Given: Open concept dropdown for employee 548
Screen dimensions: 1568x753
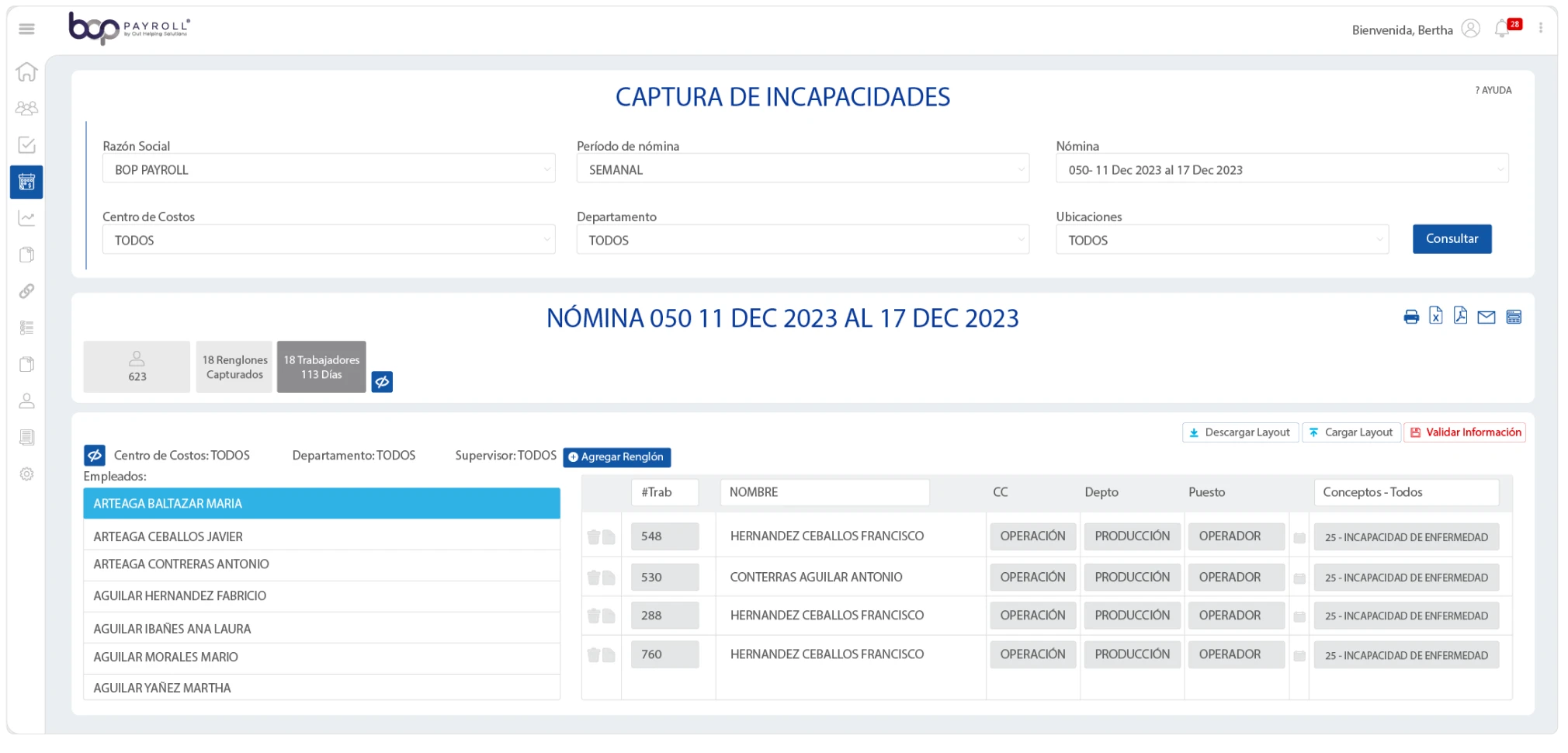Looking at the screenshot, I should point(1407,537).
